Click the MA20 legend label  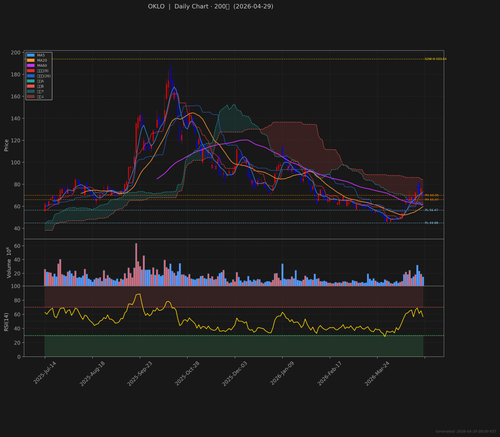[42, 60]
